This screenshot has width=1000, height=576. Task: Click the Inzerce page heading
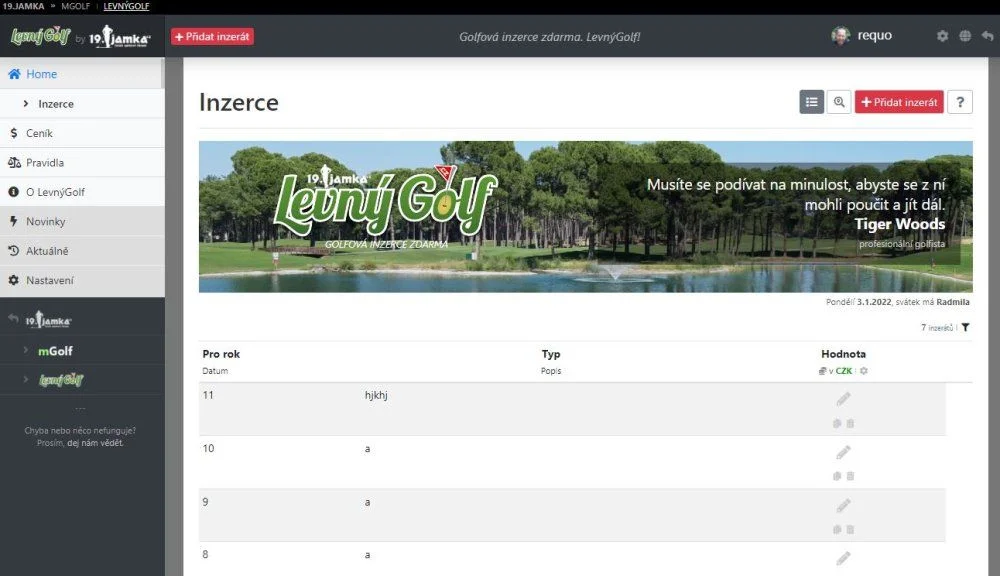coord(239,102)
